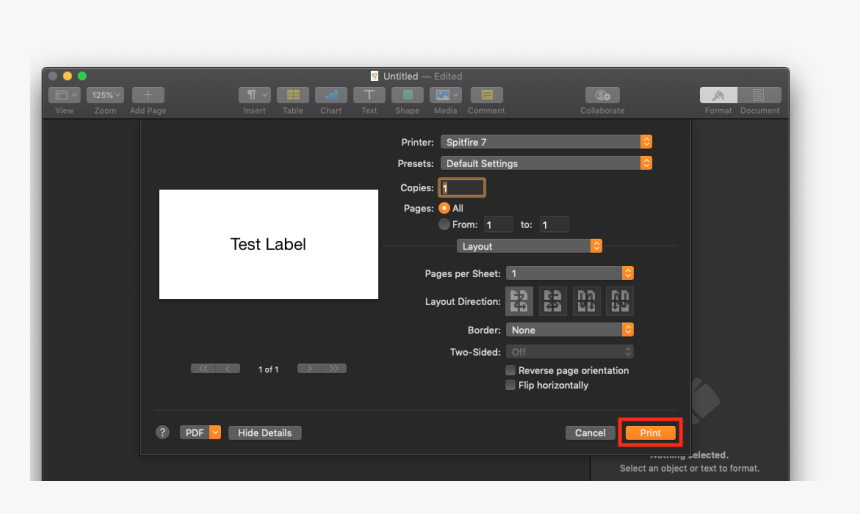This screenshot has height=514, width=860.
Task: Click the Test Label print preview
Action: (x=268, y=245)
